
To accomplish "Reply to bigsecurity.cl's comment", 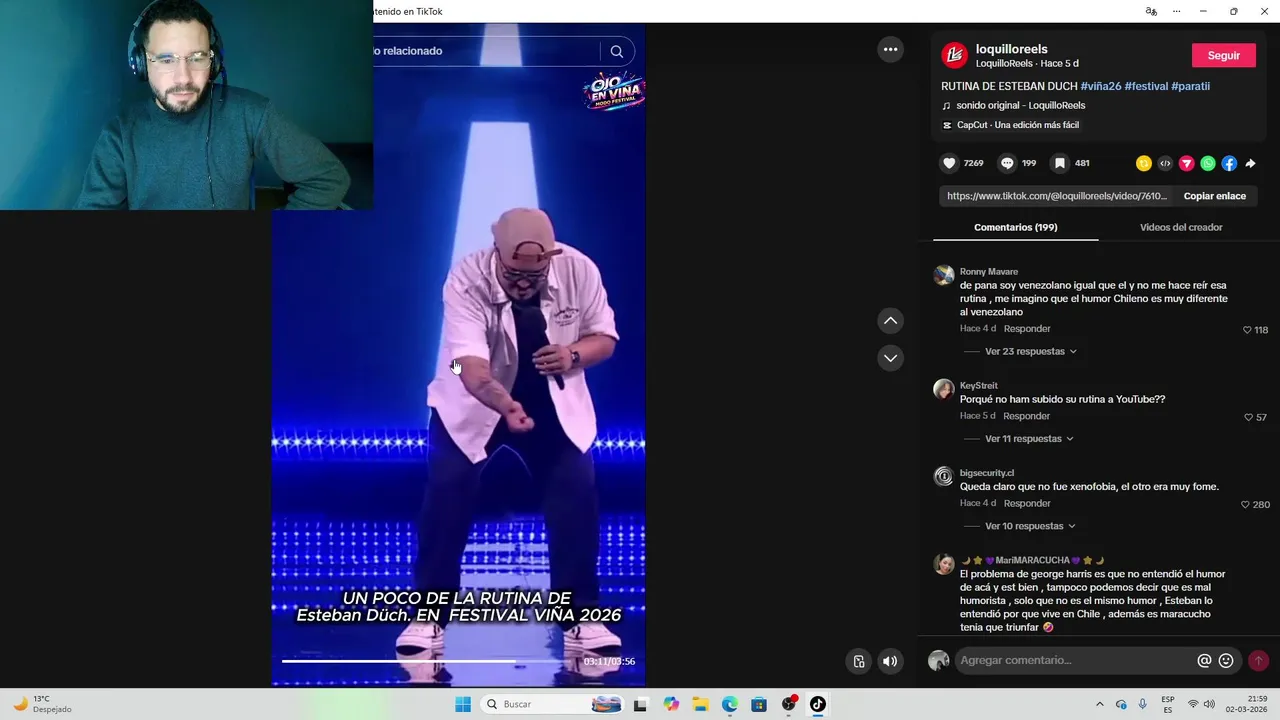I will pyautogui.click(x=1027, y=503).
